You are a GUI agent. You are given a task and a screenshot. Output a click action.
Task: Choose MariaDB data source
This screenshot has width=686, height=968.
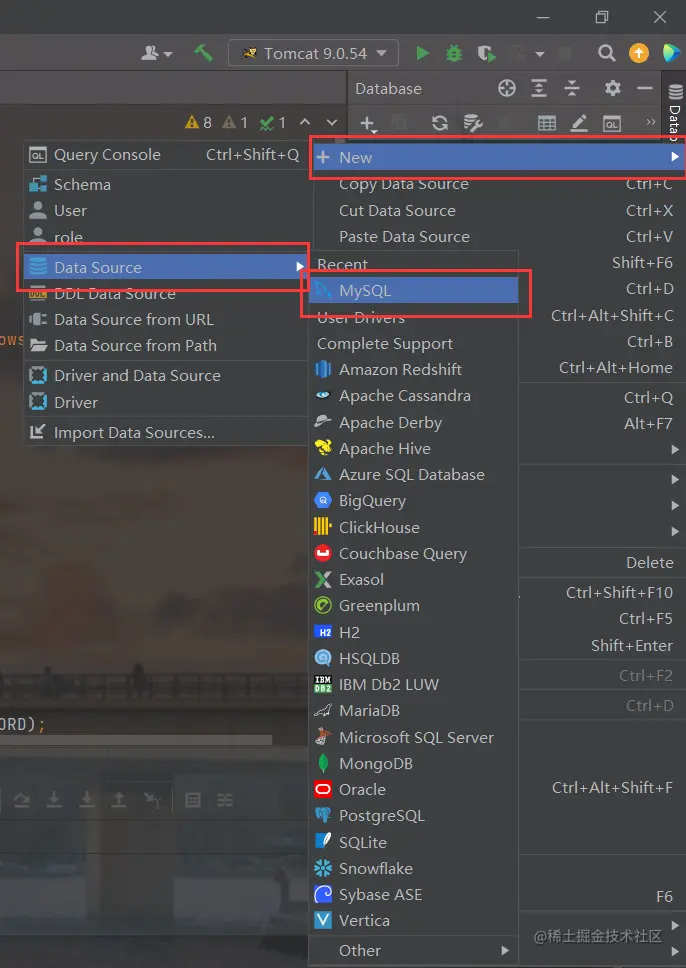pos(414,711)
